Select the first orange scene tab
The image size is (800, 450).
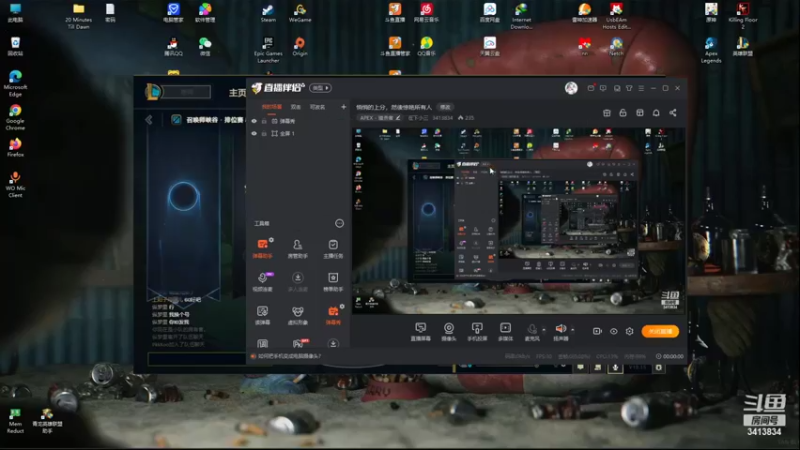pos(271,107)
